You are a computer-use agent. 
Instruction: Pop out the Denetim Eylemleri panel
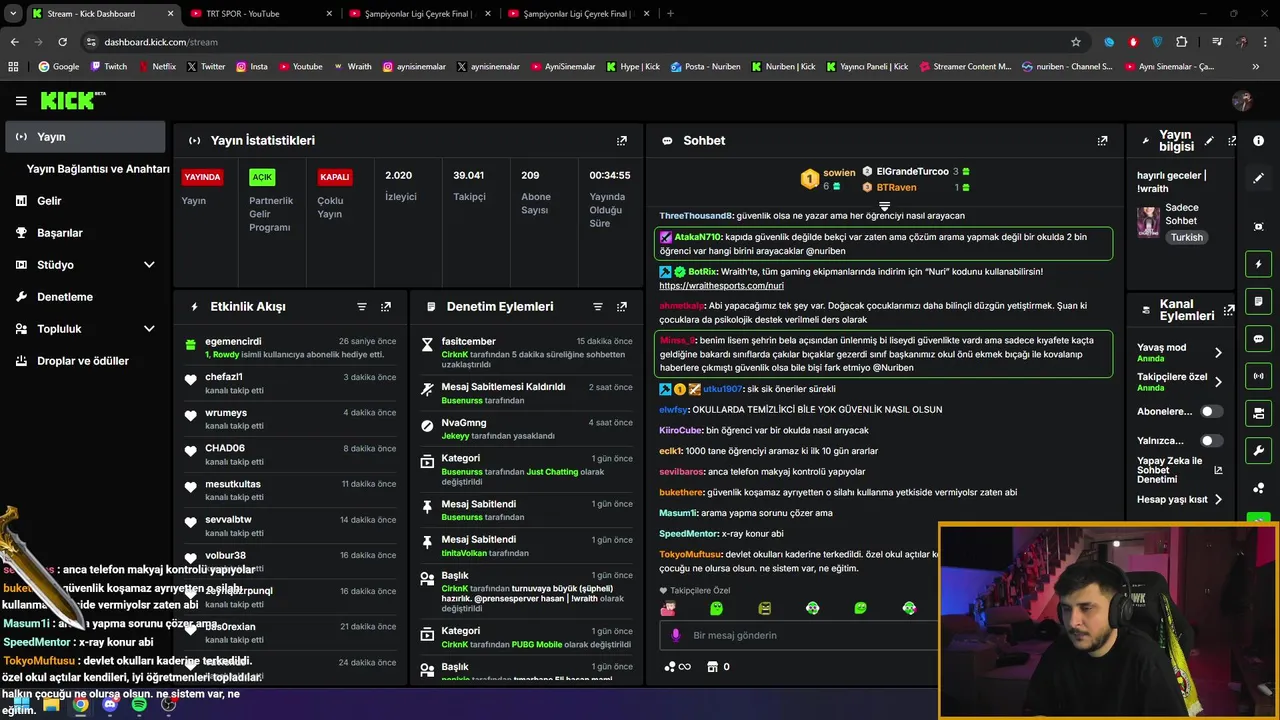[x=622, y=307]
